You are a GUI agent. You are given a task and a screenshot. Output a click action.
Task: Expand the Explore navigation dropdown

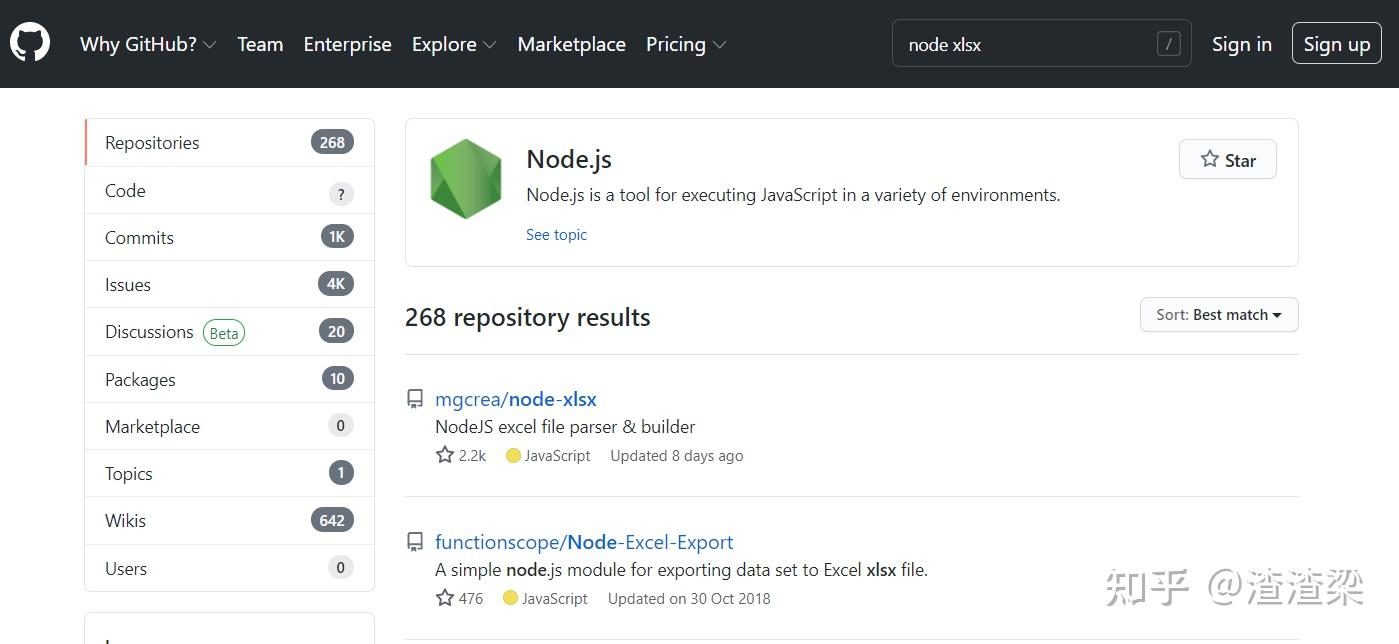(452, 44)
